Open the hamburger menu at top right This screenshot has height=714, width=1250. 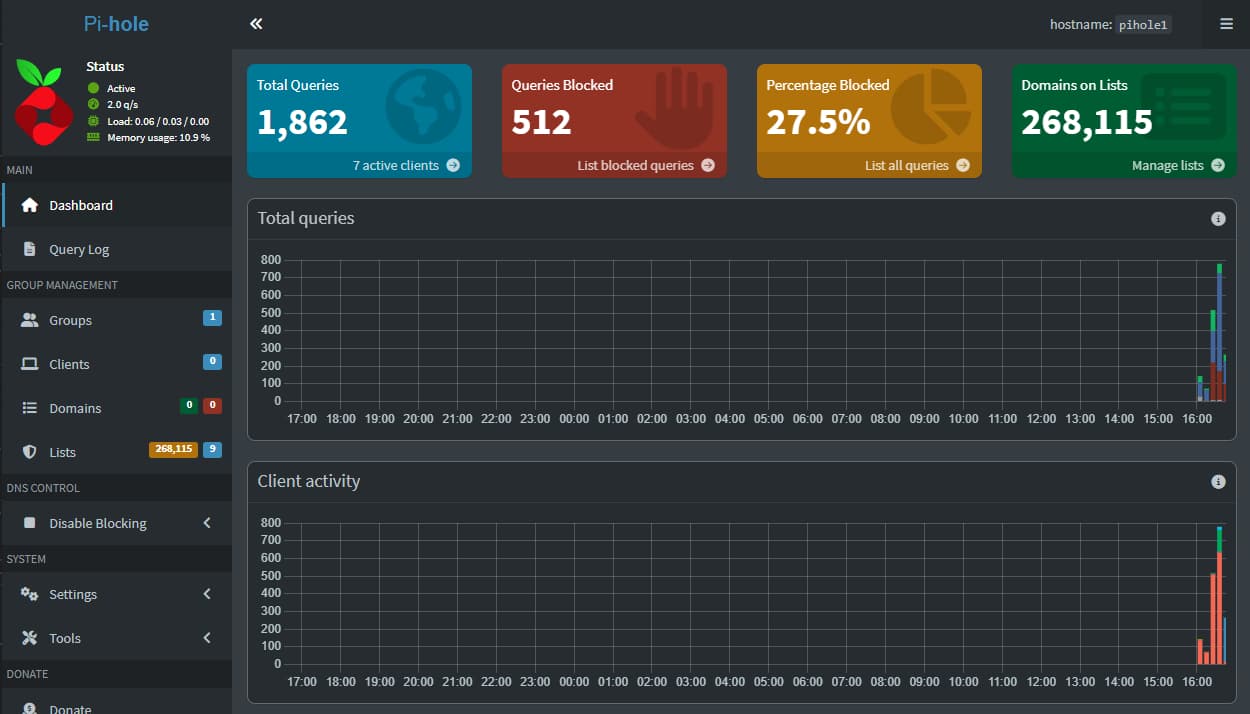point(1226,24)
